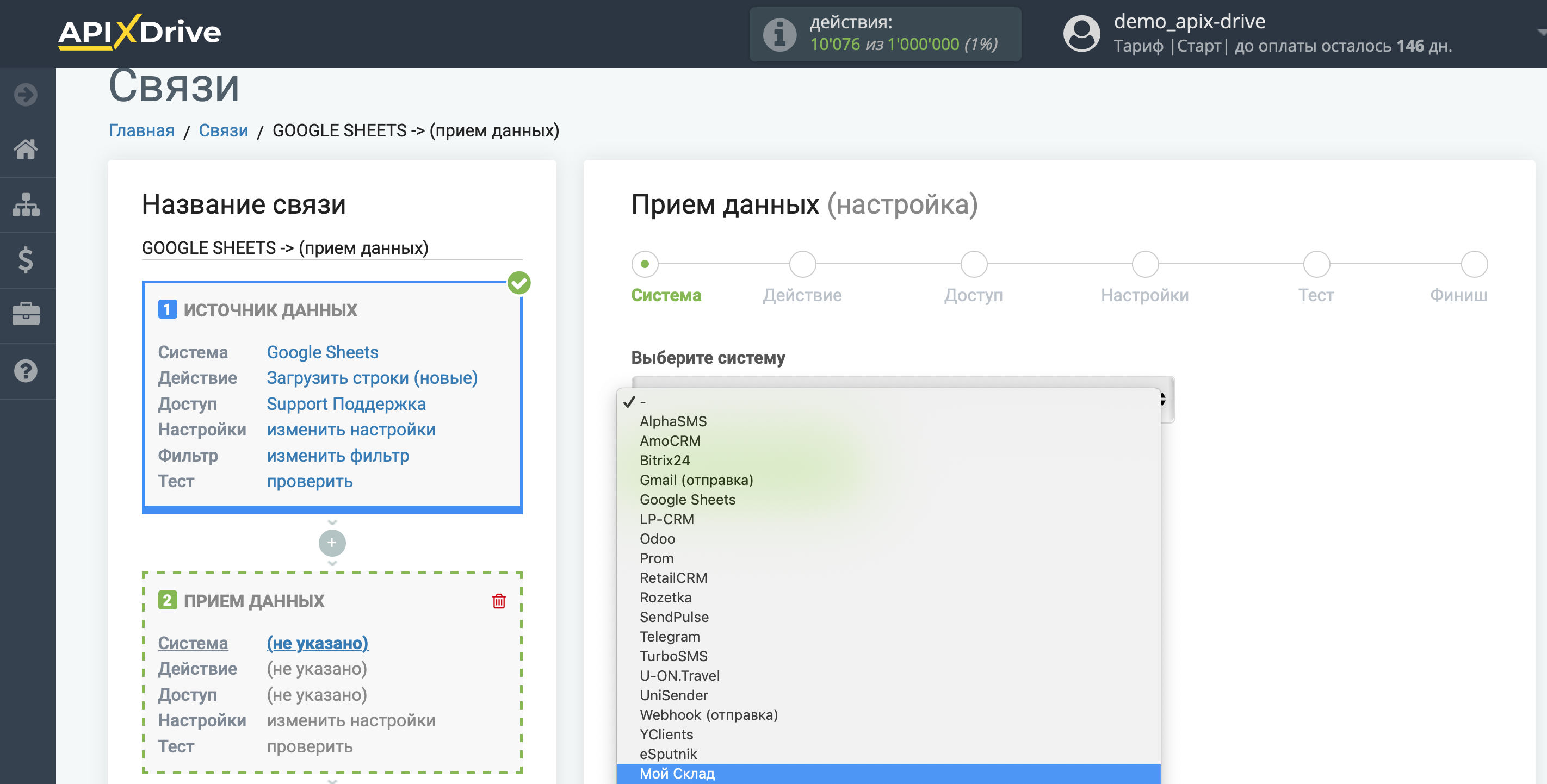The image size is (1547, 784).
Task: Choose TurboSMS from system list
Action: tap(888, 656)
